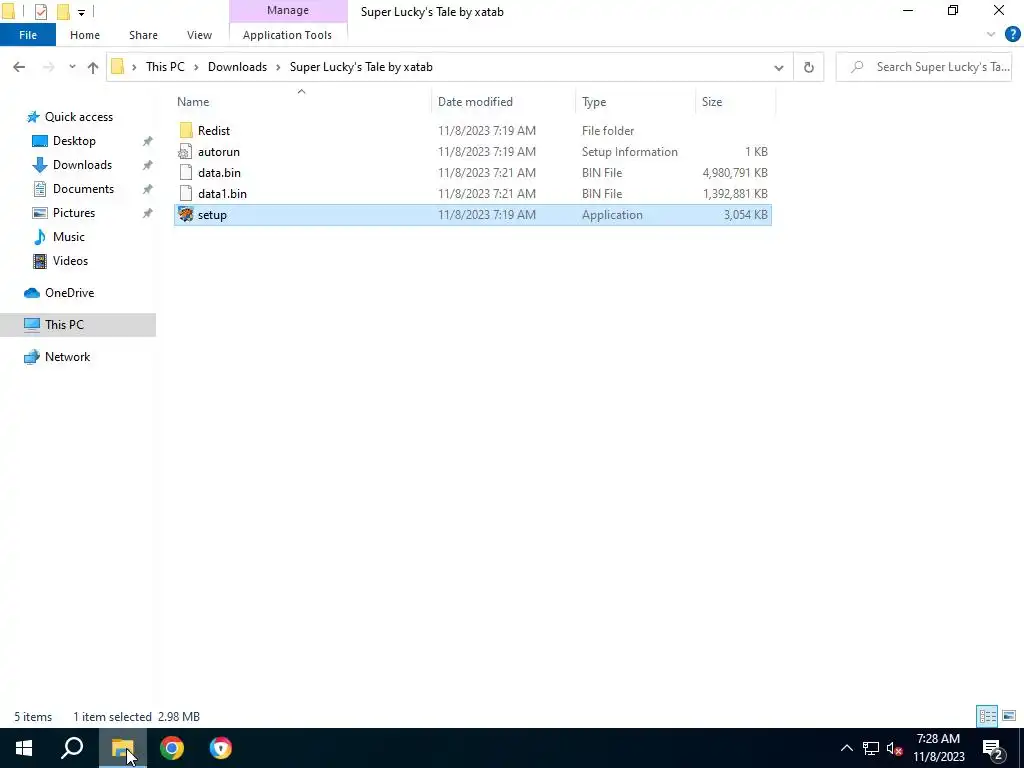This screenshot has height=768, width=1024.
Task: Refresh the current folder view
Action: click(808, 67)
